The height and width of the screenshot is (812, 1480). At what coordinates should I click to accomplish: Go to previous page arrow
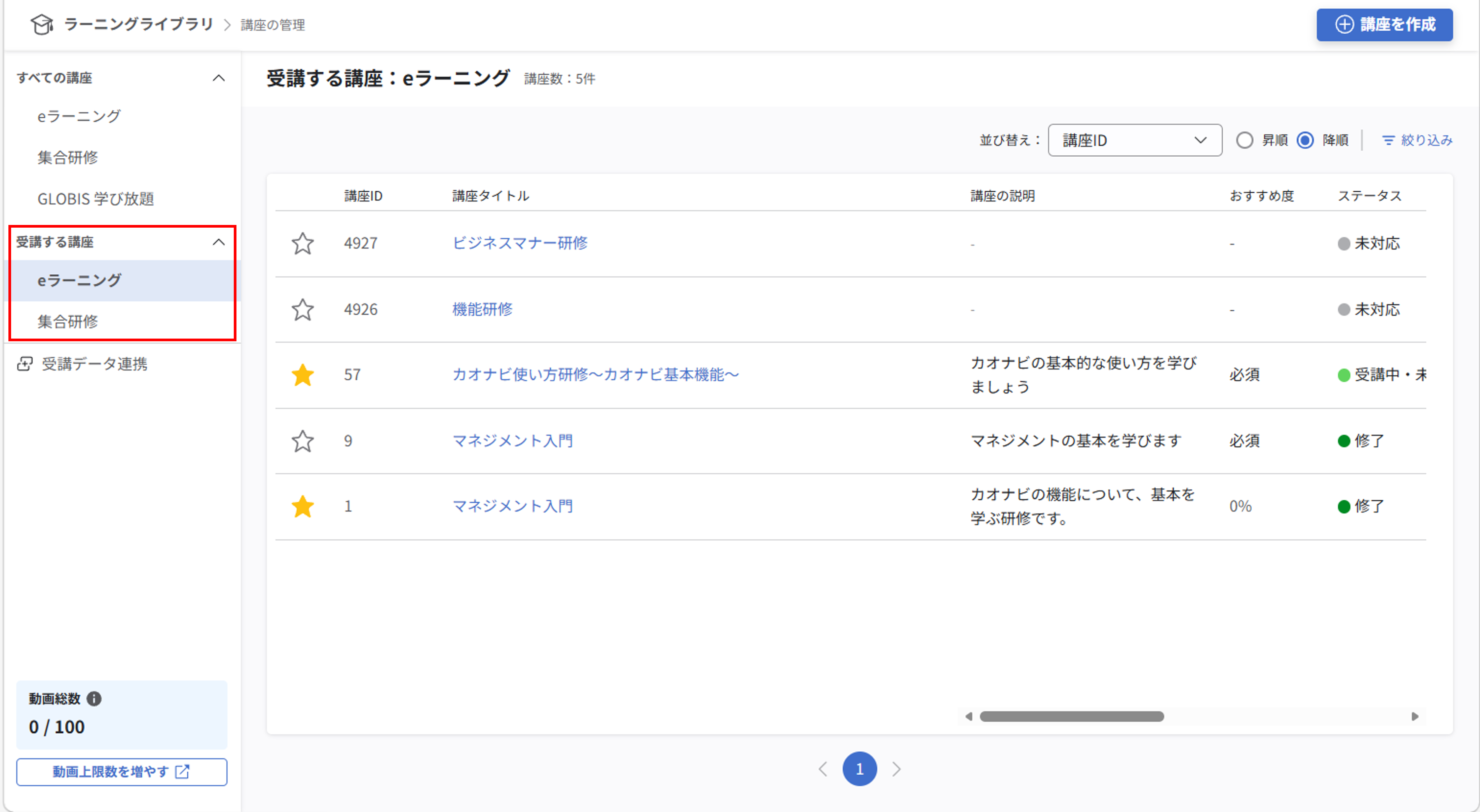click(x=823, y=769)
